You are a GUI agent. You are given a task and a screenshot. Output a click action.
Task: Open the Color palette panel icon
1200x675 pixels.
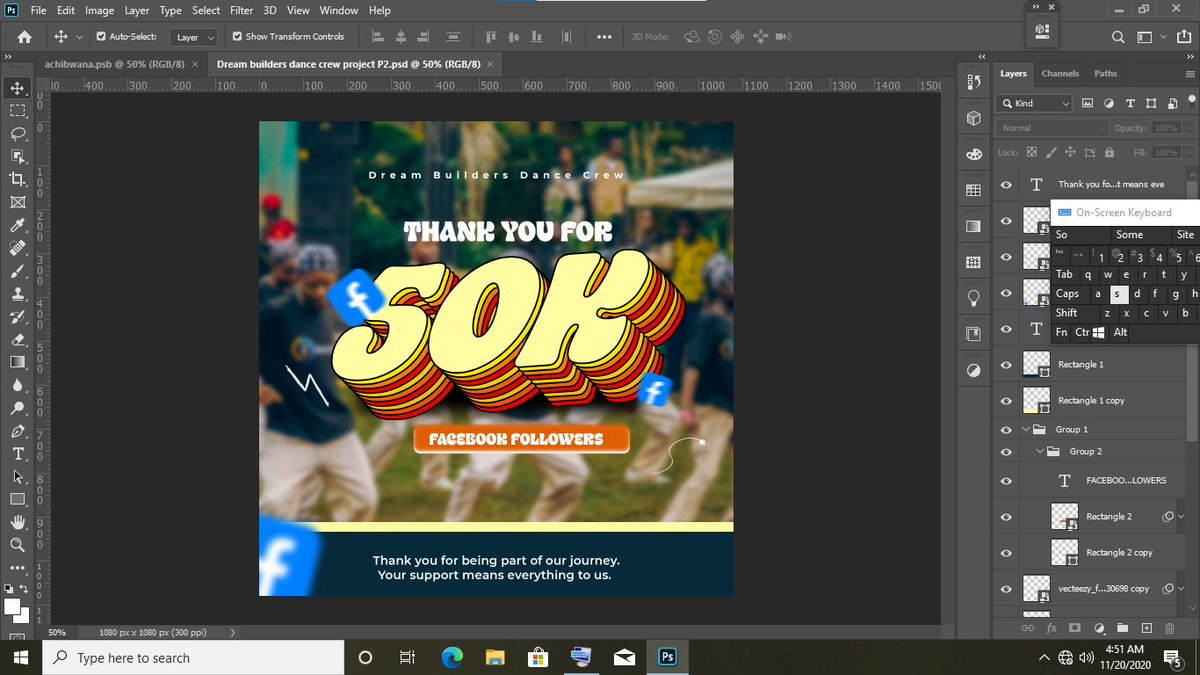[973, 155]
